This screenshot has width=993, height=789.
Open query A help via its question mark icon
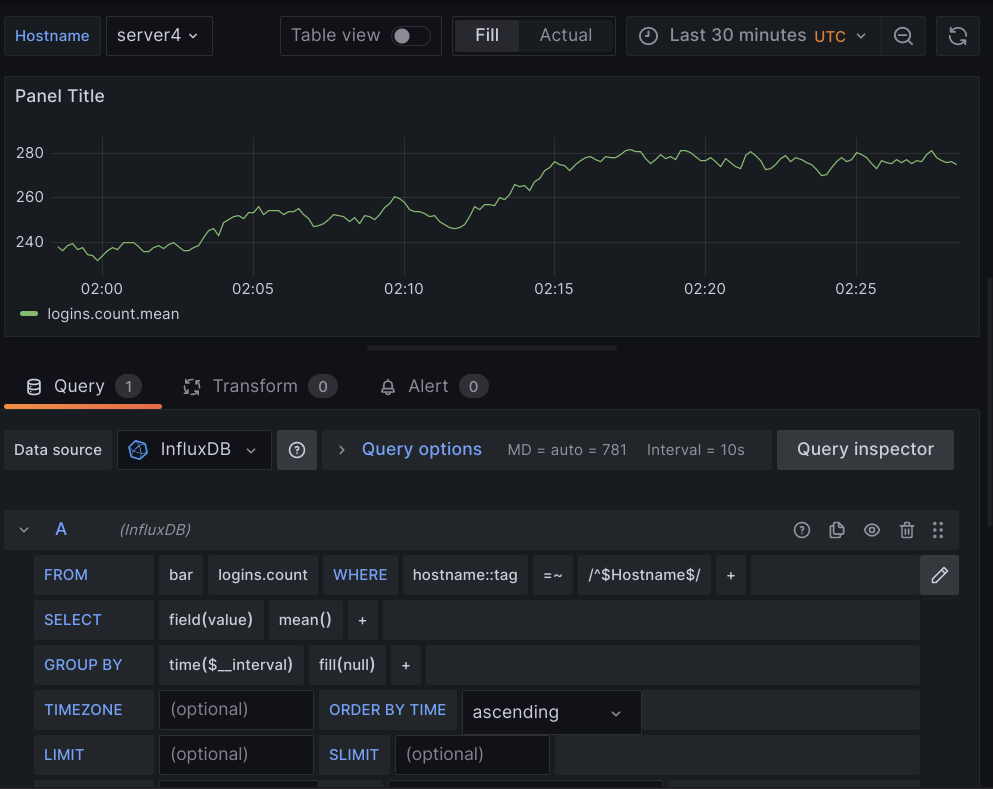click(801, 530)
